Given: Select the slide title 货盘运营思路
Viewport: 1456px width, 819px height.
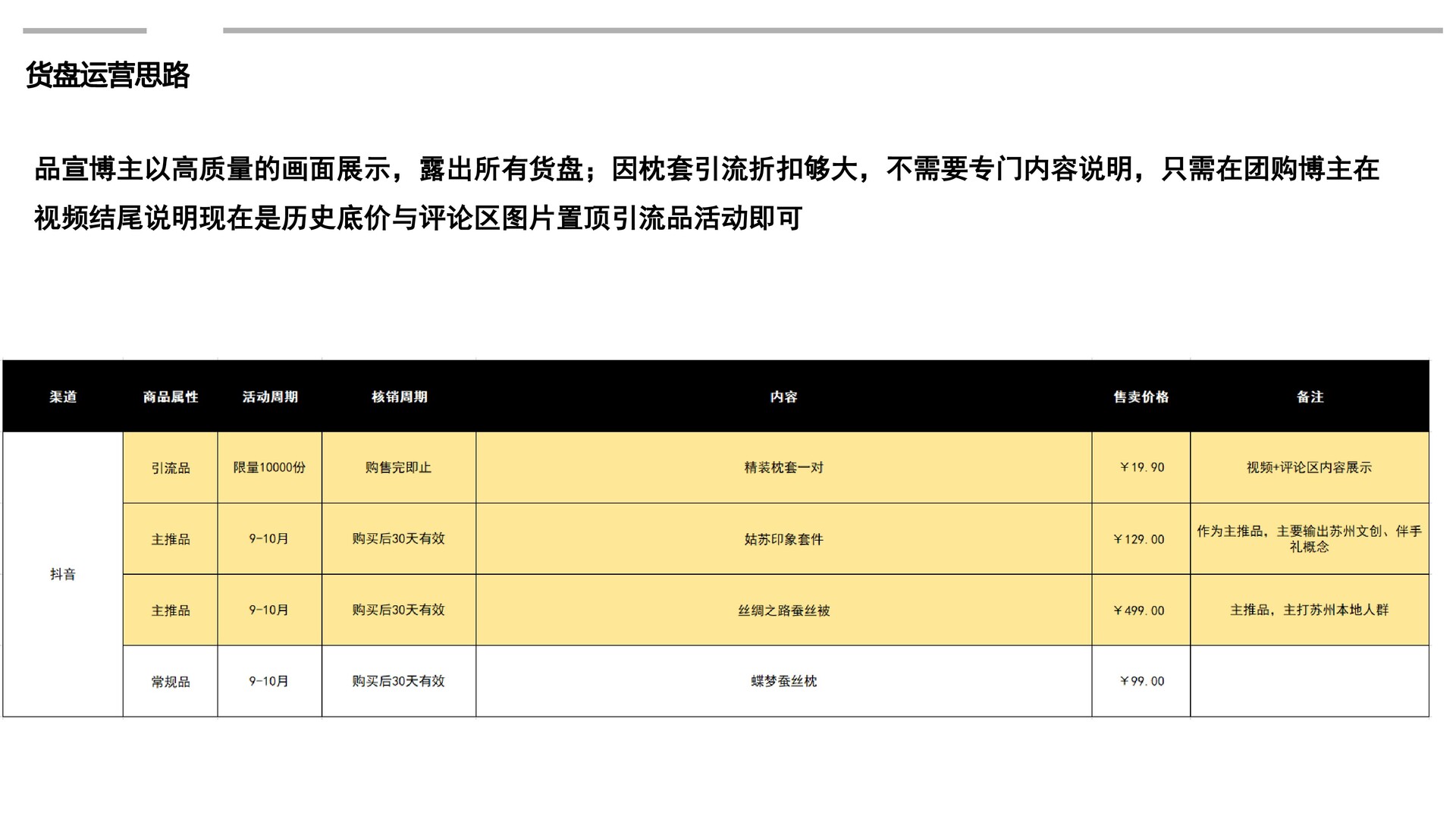Looking at the screenshot, I should click(108, 75).
